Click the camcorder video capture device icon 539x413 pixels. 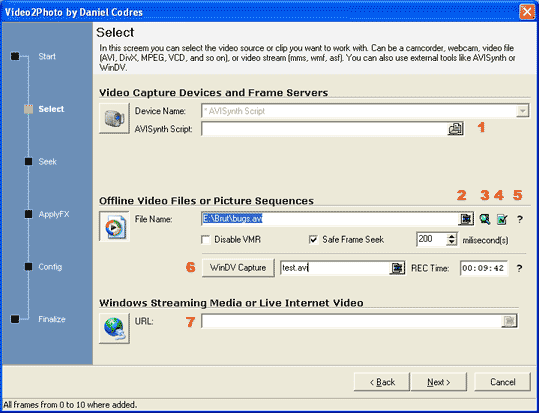point(114,118)
